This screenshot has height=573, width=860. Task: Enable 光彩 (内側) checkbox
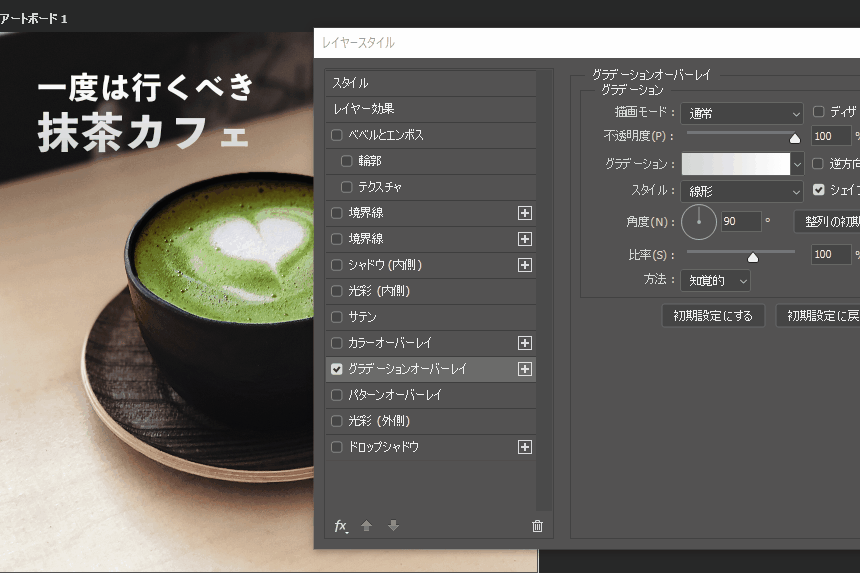(x=337, y=291)
